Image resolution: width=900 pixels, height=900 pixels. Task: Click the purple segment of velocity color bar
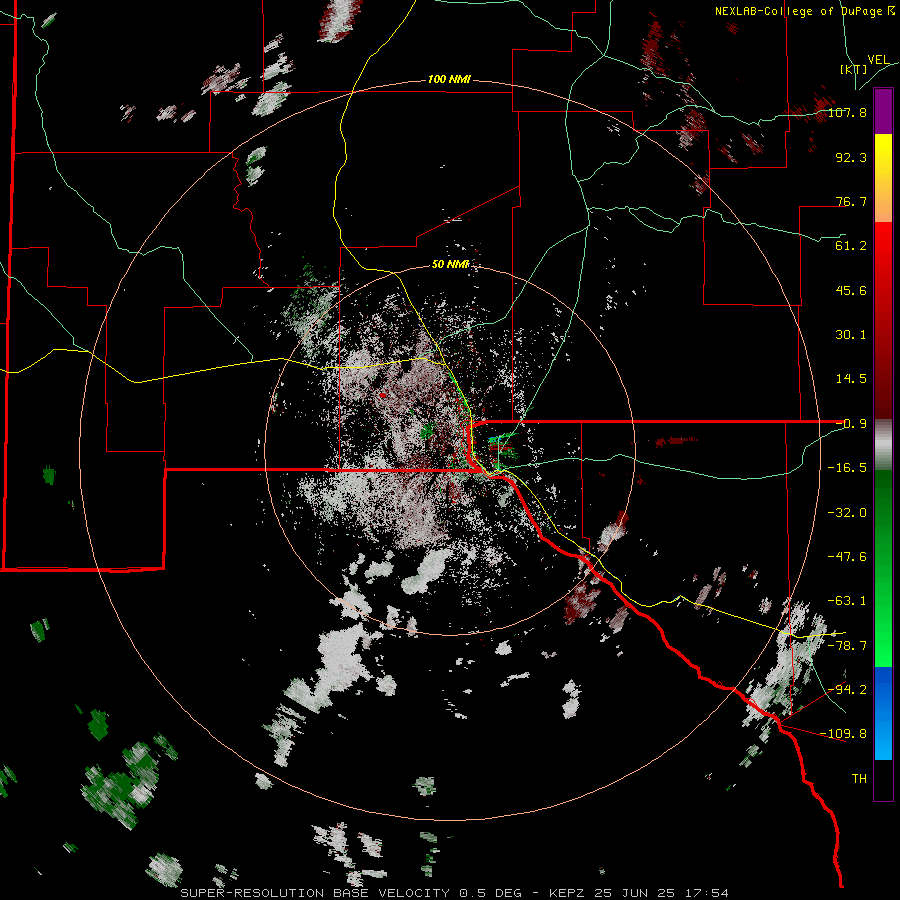(x=883, y=111)
